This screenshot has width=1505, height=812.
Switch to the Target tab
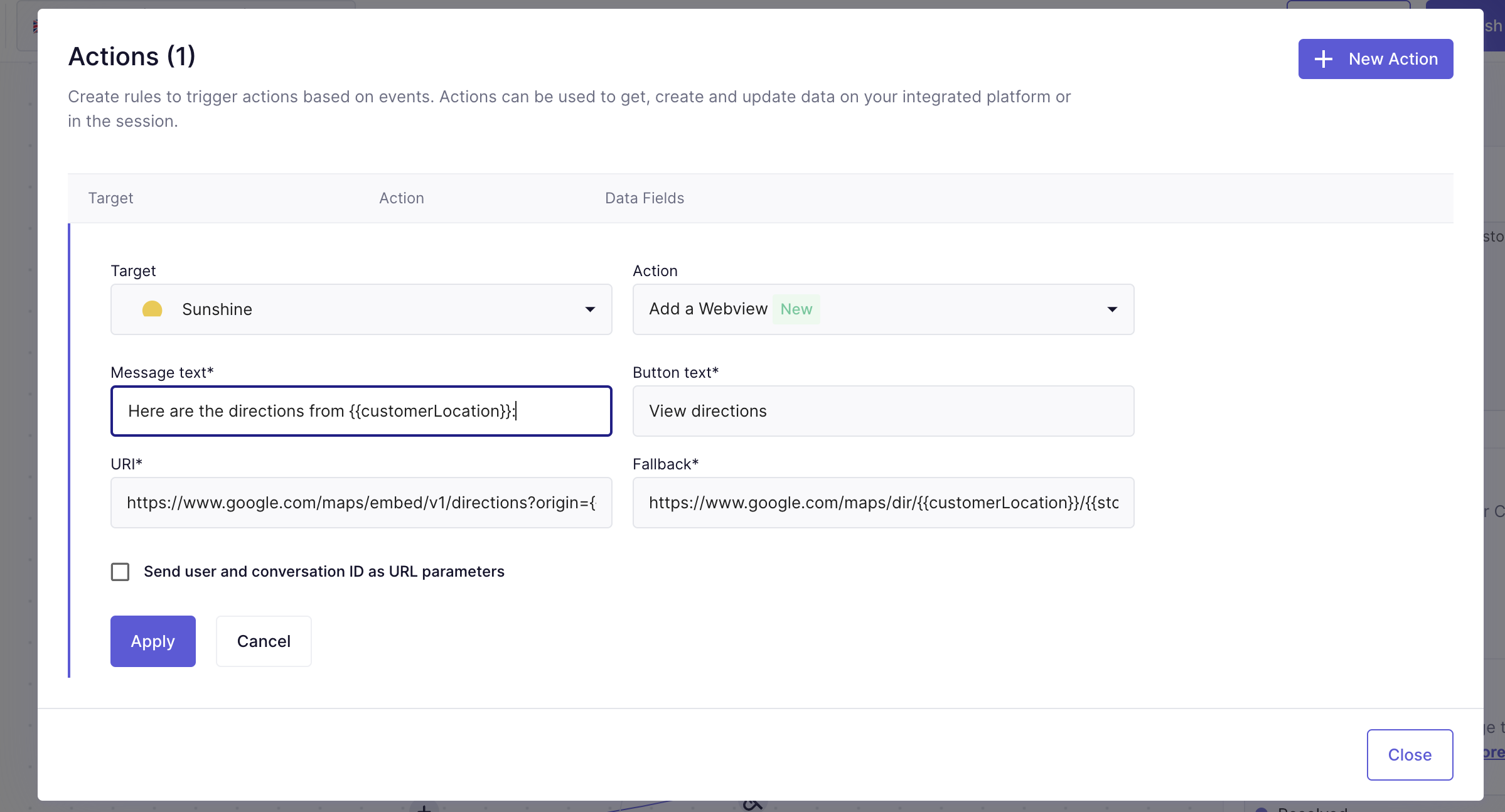[109, 197]
